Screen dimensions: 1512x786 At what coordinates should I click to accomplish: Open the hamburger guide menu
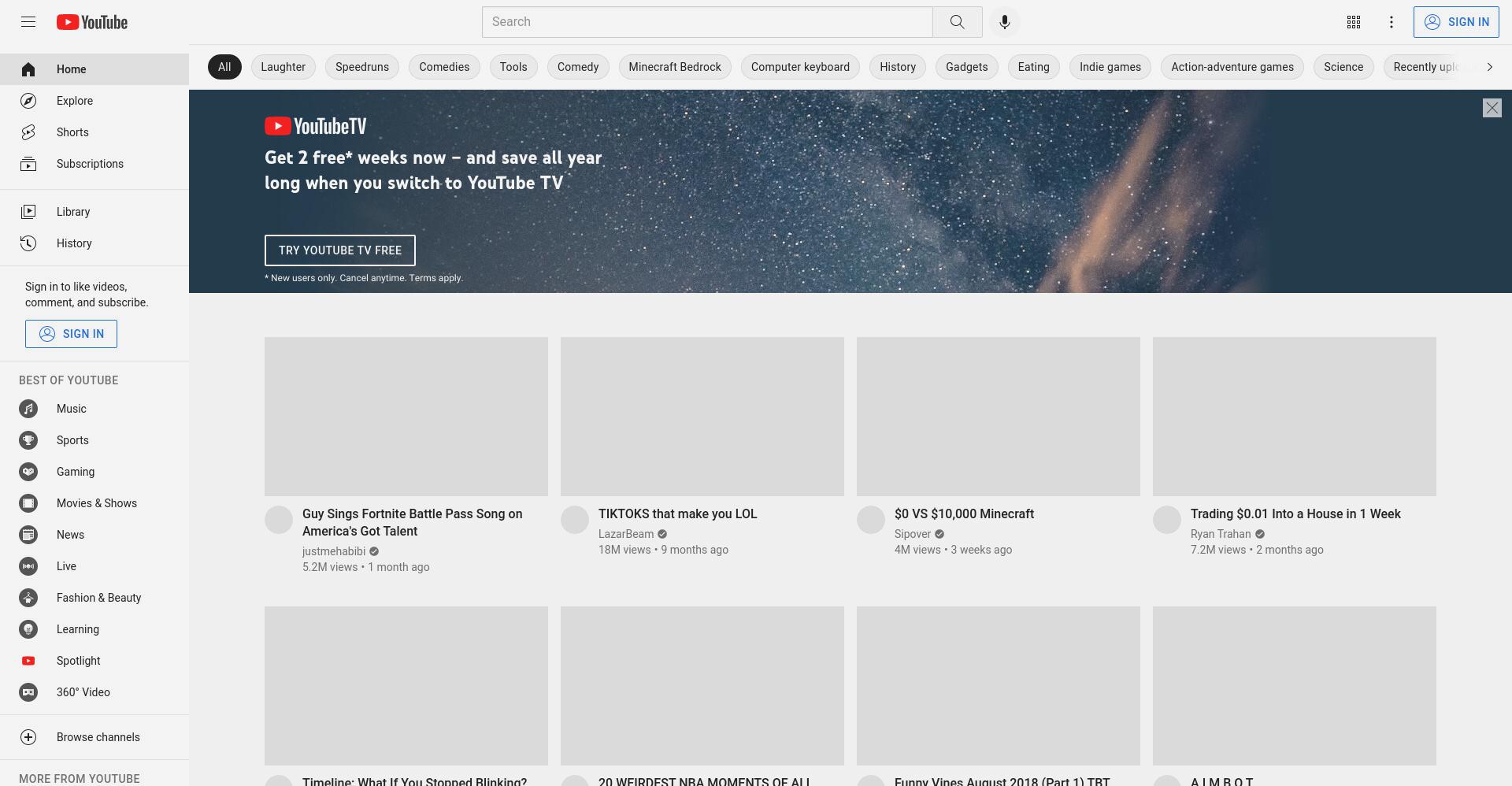click(28, 22)
